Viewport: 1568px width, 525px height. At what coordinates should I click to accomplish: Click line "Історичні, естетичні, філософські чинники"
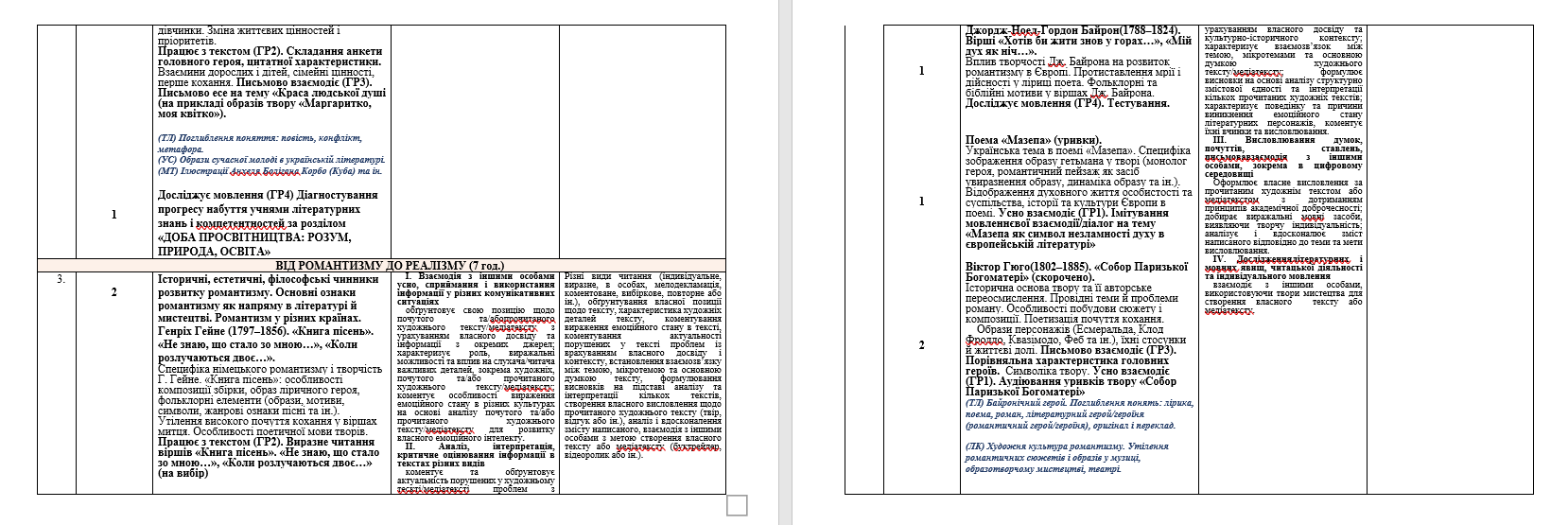tap(268, 280)
